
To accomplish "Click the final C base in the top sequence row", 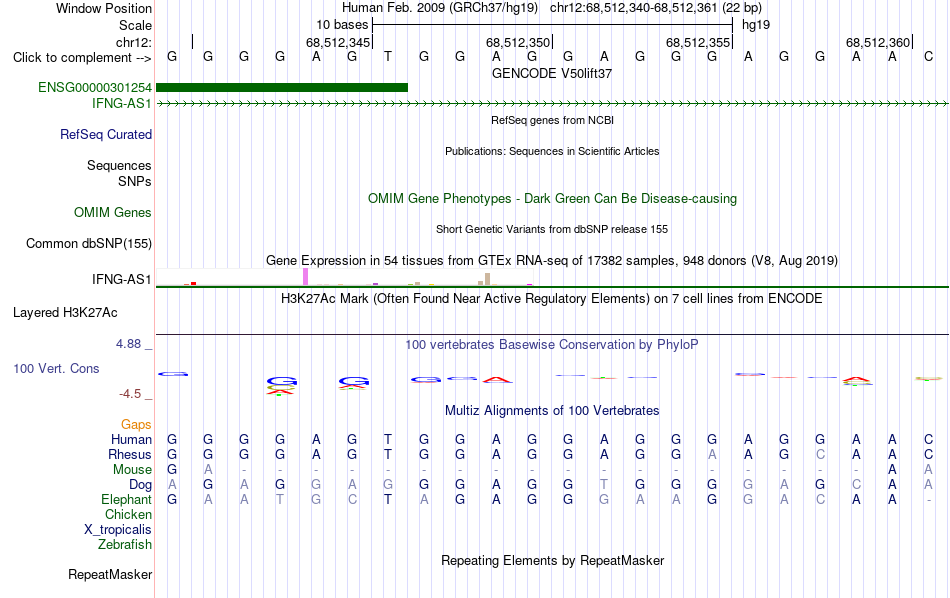I will tap(928, 57).
